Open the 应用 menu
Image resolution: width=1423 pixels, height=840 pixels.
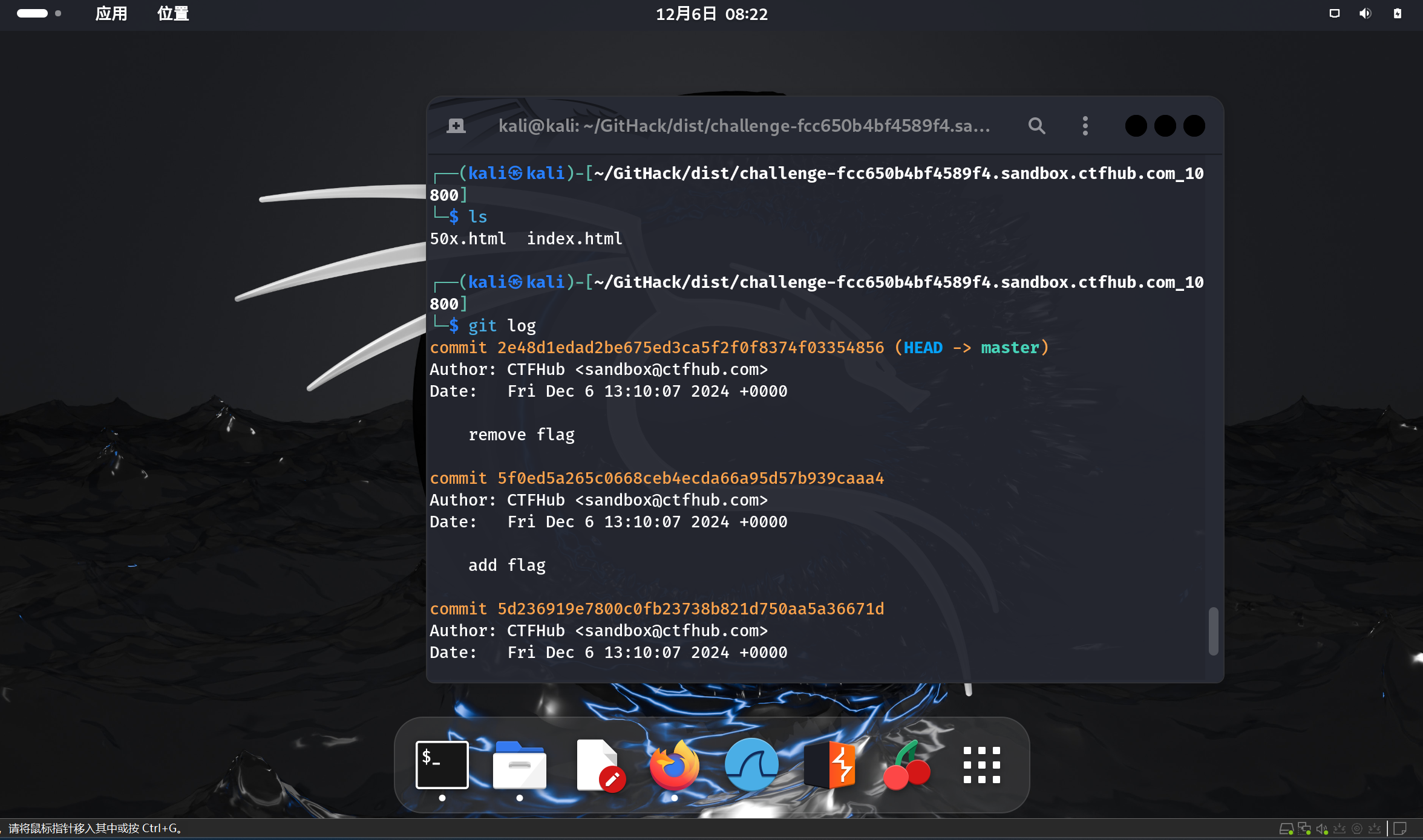(x=111, y=13)
